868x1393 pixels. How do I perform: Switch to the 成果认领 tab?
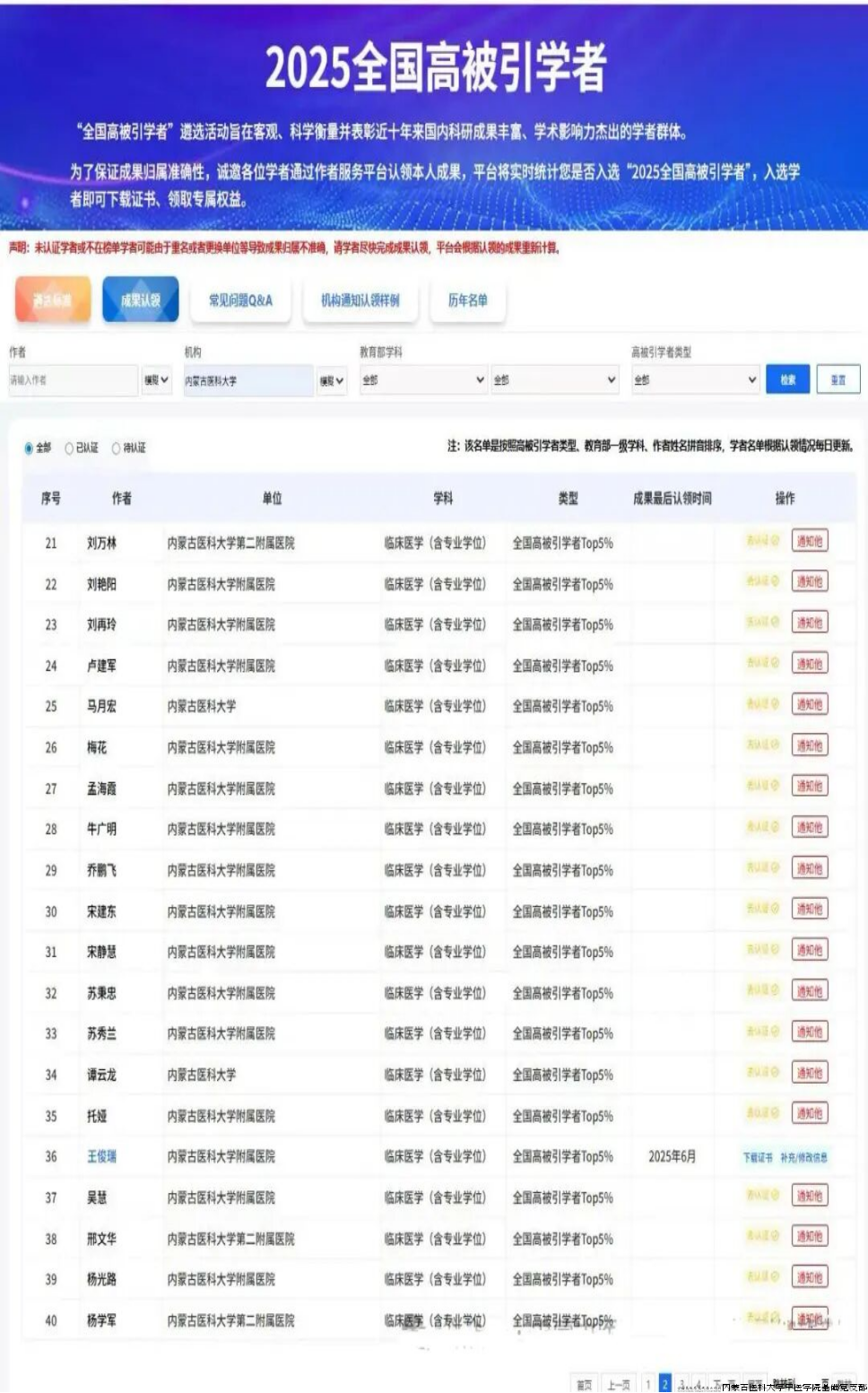[141, 300]
